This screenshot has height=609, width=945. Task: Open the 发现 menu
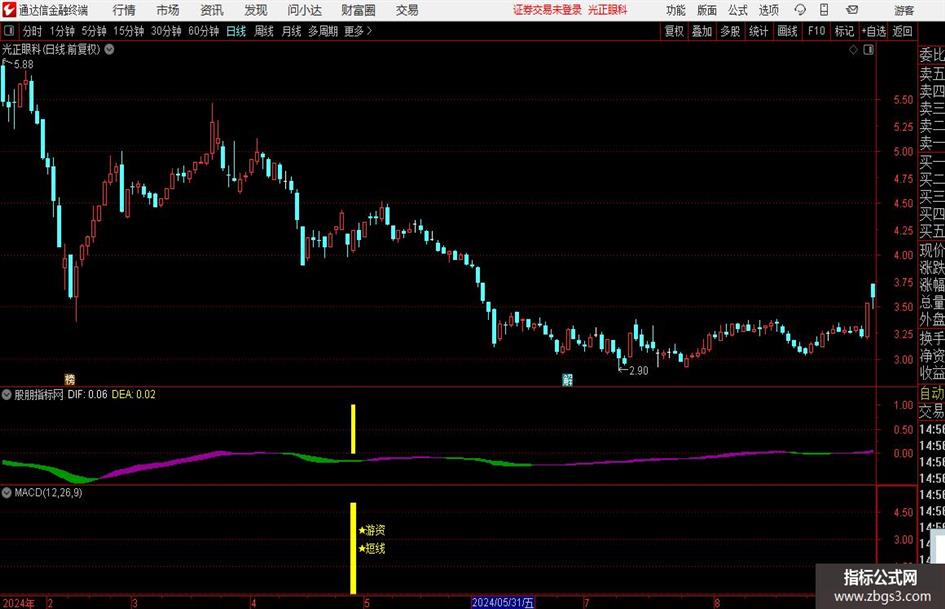click(x=256, y=10)
